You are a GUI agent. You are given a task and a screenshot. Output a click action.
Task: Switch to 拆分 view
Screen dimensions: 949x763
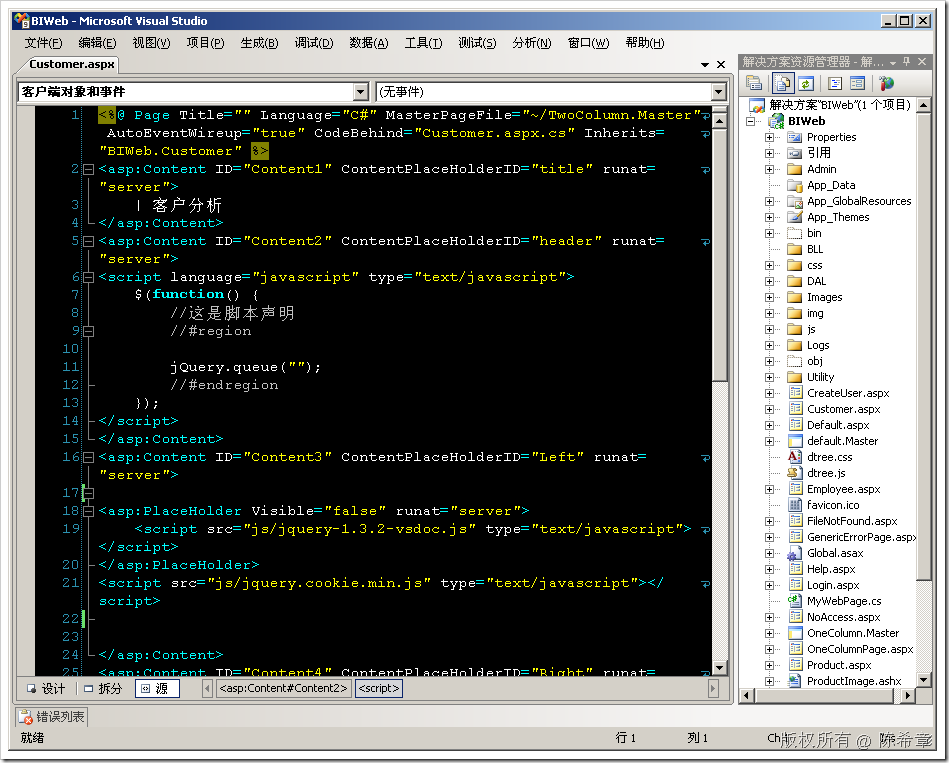tap(103, 689)
